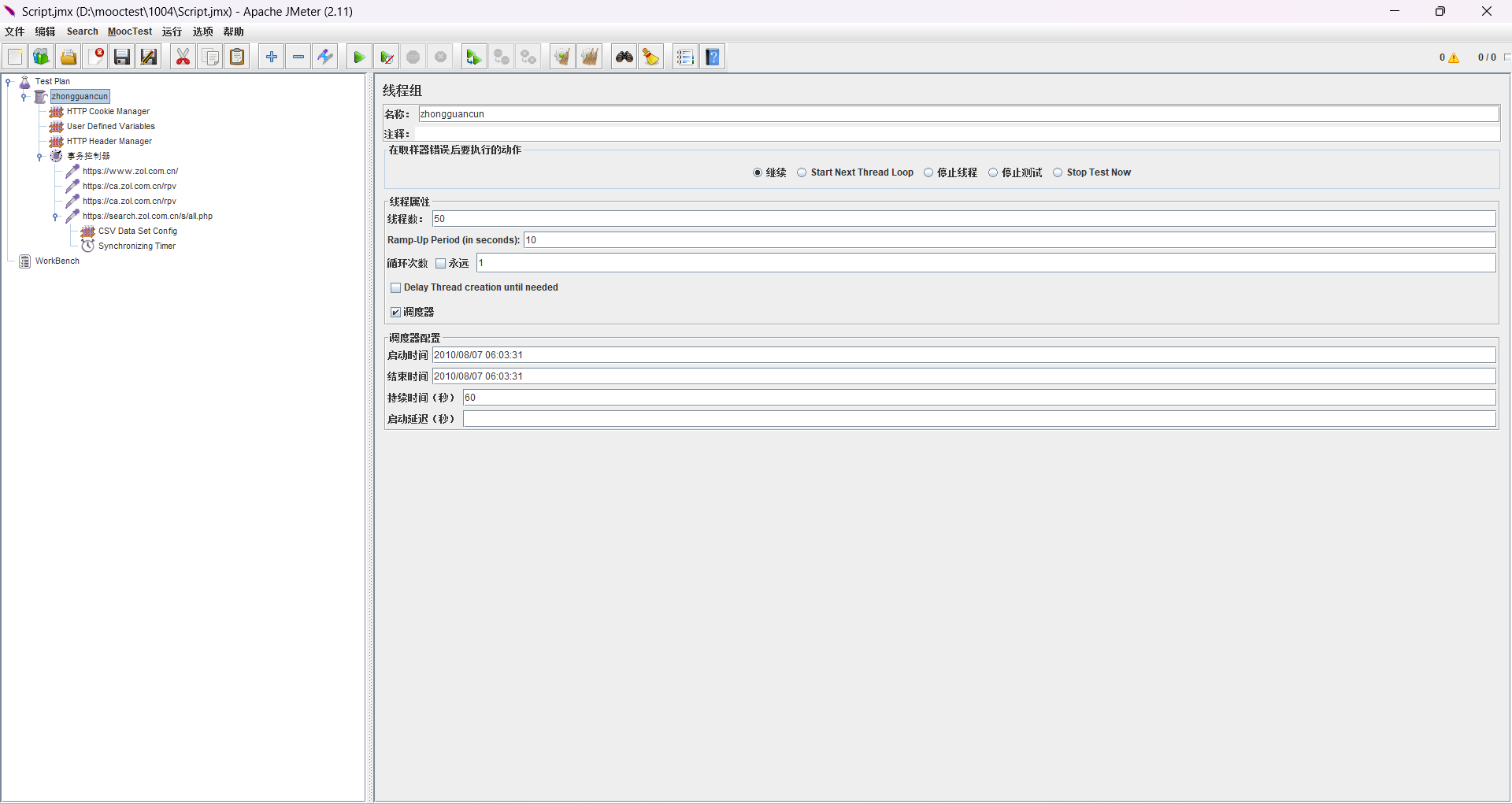Open the Templates icon in toolbar
This screenshot has height=804, width=1512.
coord(42,57)
